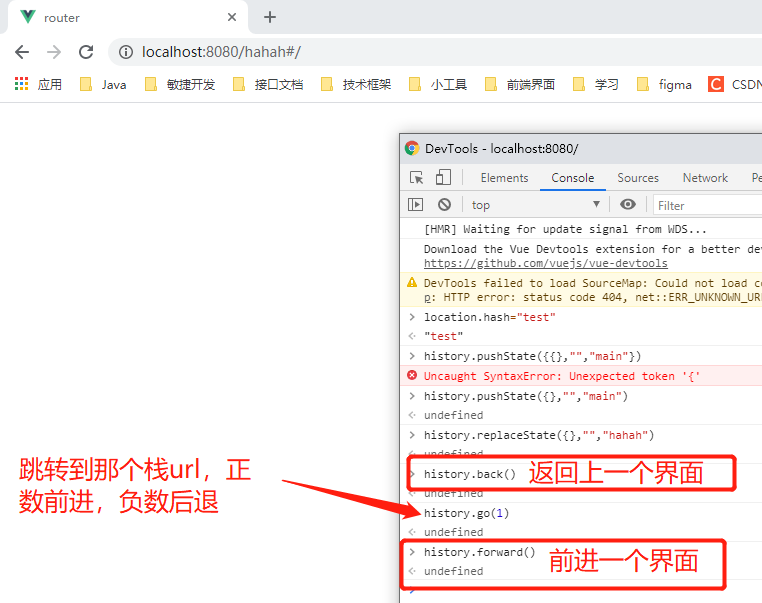Click the eye icon to create live expression

627,205
